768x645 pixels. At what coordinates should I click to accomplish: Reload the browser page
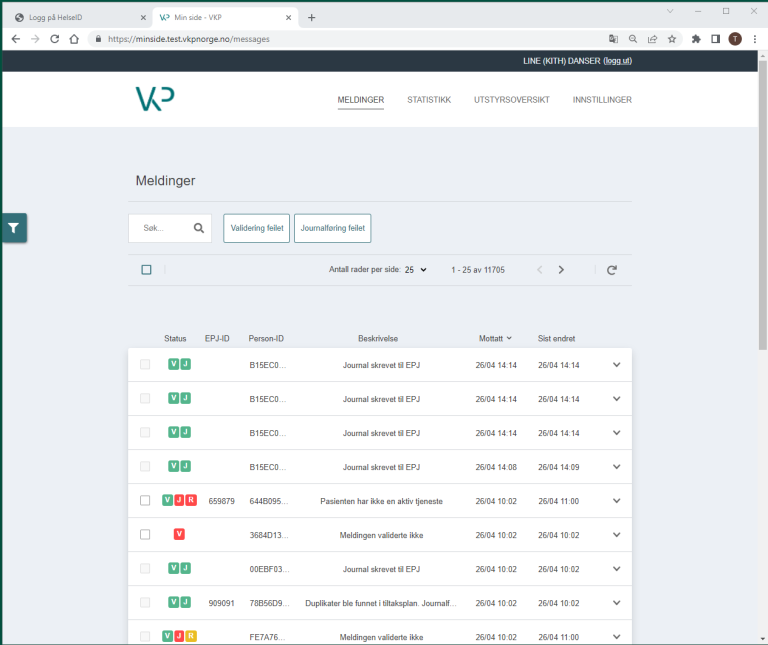pos(54,39)
